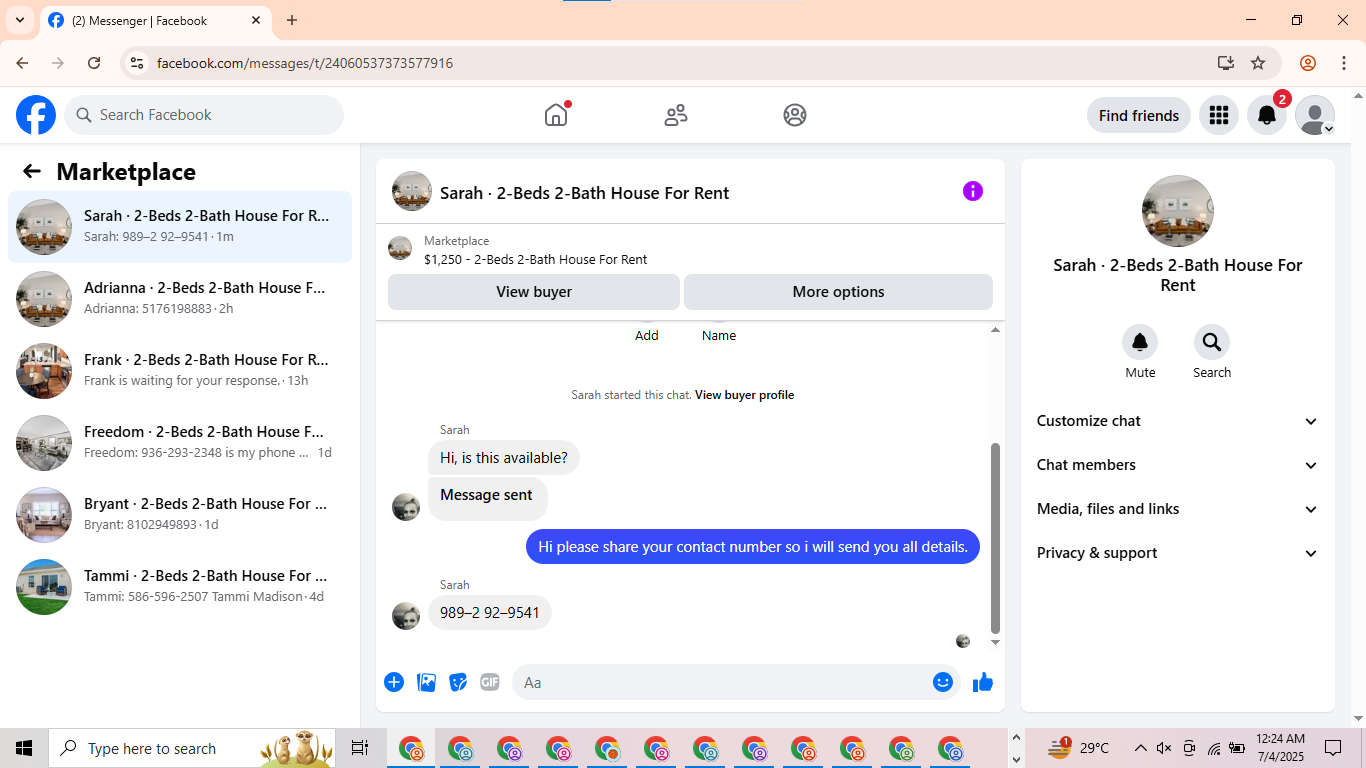Click the Find friends button
1366x768 pixels.
(1139, 115)
